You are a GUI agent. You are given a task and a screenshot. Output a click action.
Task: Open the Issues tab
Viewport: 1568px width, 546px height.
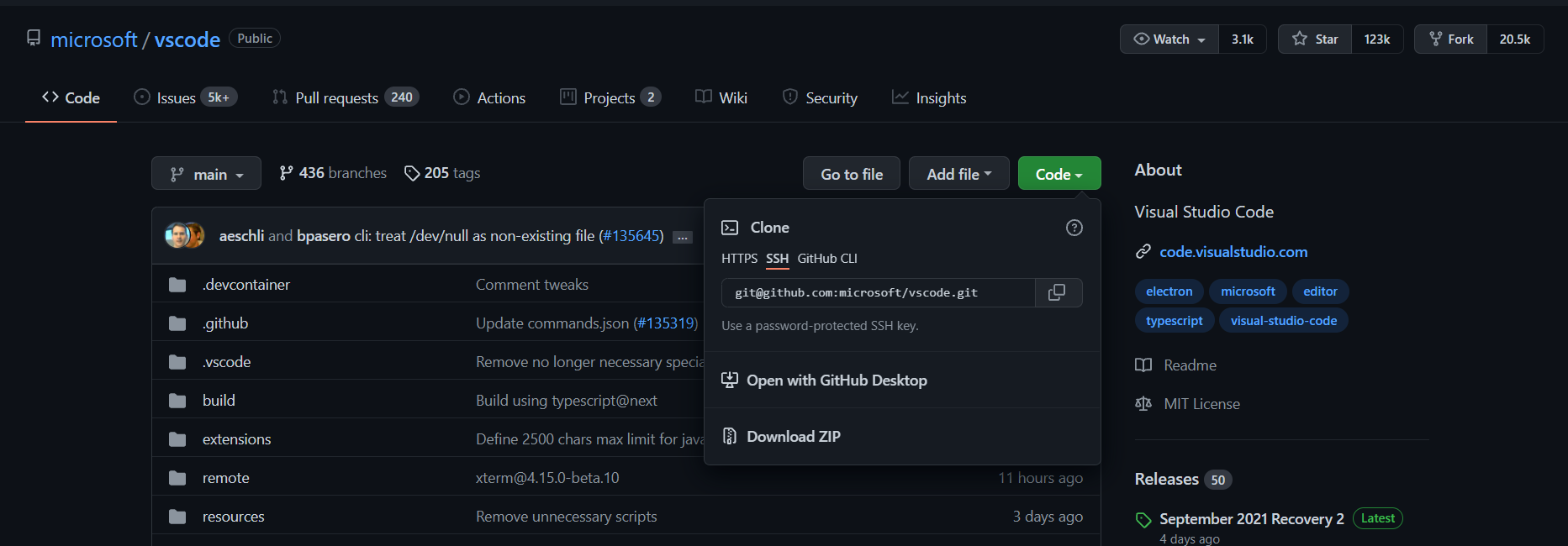coord(185,97)
